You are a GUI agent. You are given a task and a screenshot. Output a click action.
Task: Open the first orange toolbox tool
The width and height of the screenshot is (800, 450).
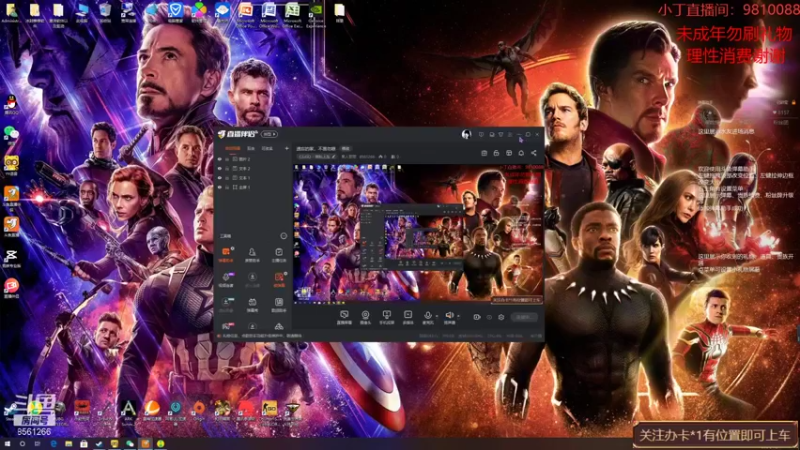[x=226, y=254]
